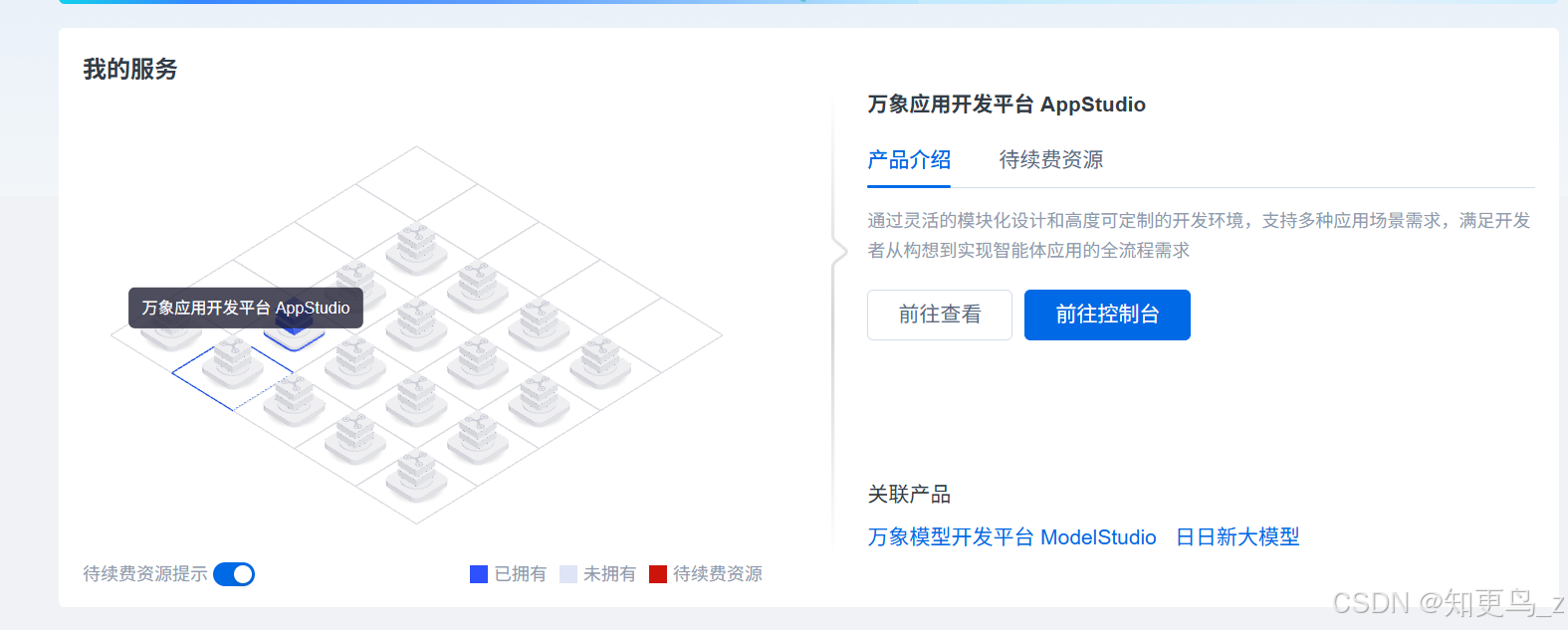The height and width of the screenshot is (630, 1568).
Task: Click the dark 万象应用开发平台 AppStudio tooltip
Action: click(246, 309)
